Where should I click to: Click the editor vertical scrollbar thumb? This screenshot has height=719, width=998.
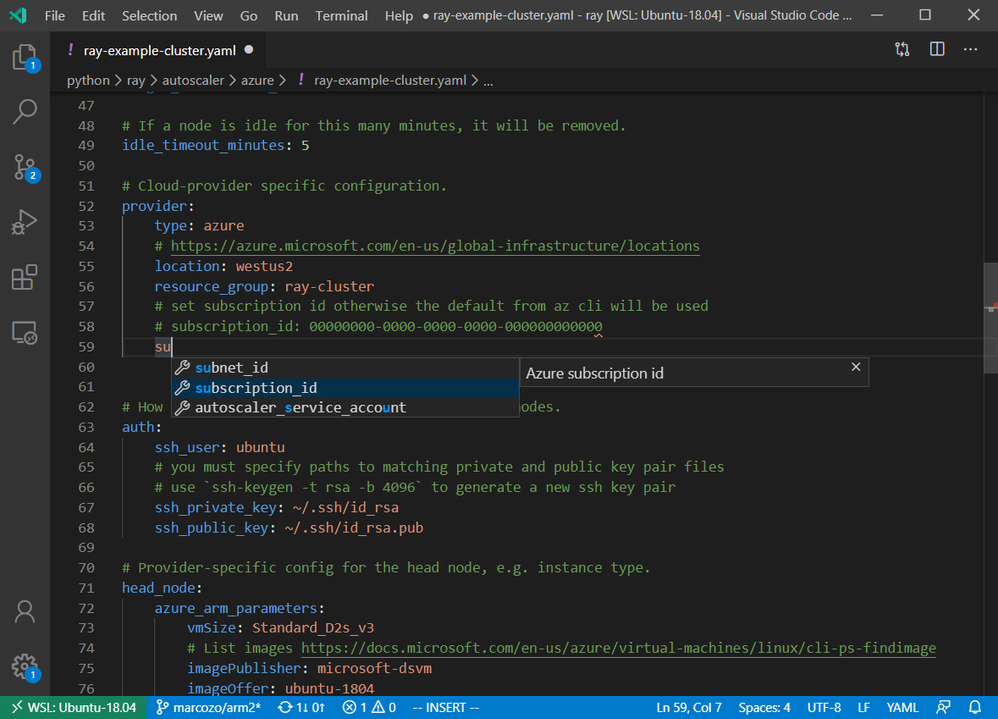990,318
